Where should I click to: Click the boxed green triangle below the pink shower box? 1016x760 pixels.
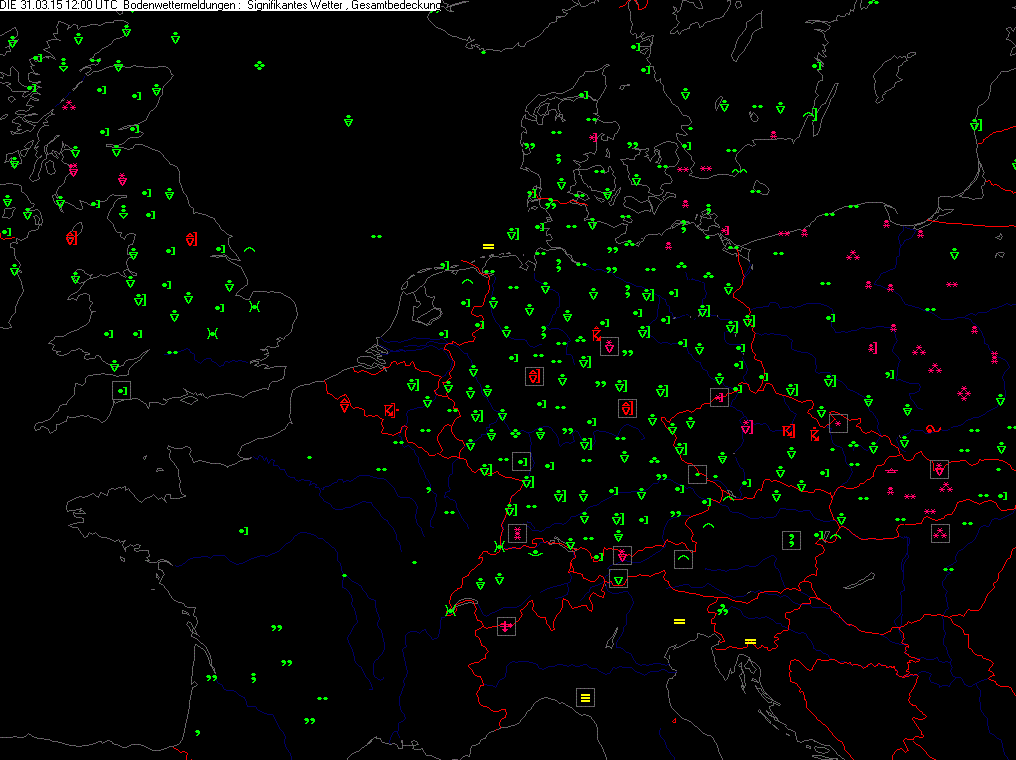pyautogui.click(x=619, y=579)
